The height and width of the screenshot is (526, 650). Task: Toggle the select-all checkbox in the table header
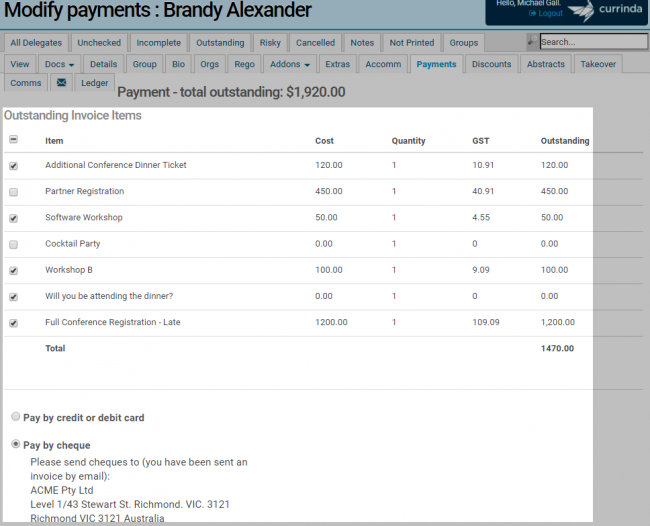(14, 139)
